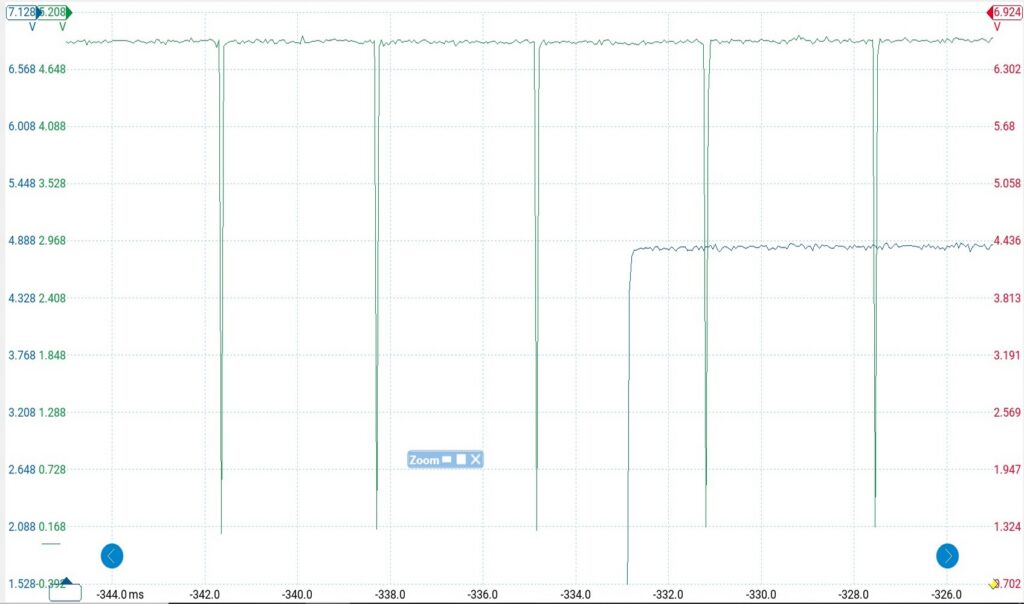1024x604 pixels.
Task: Click the first green spike near -342.0
Action: pyautogui.click(x=221, y=300)
